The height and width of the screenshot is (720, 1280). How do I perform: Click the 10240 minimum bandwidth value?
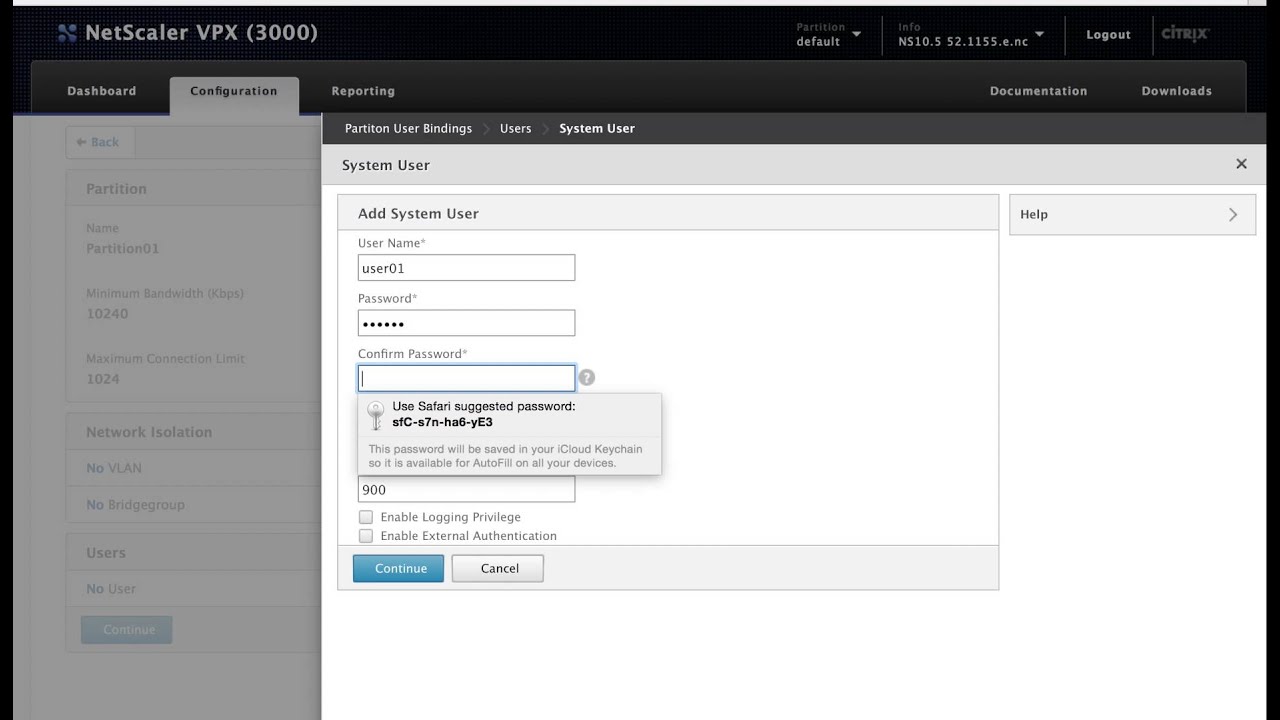point(107,313)
